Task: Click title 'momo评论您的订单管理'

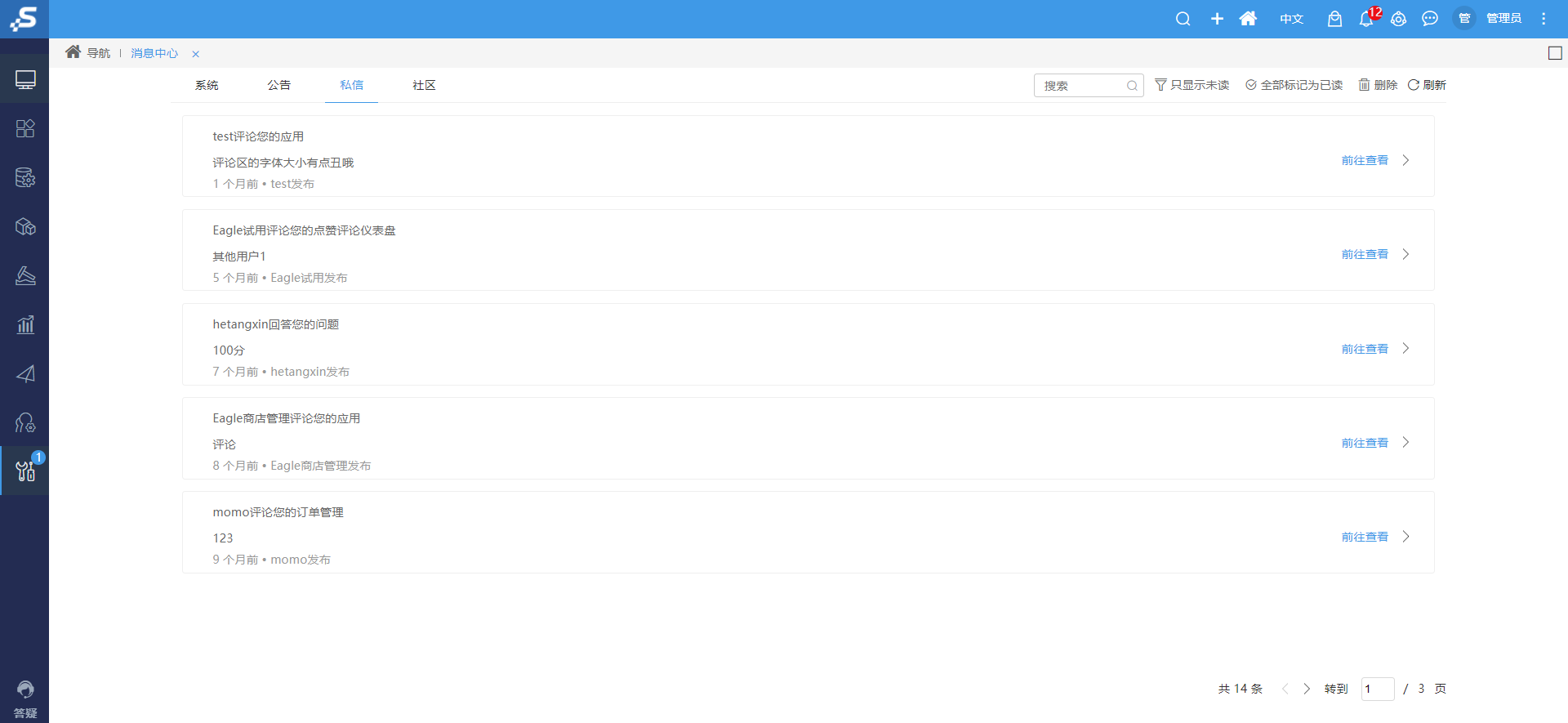Action: (x=278, y=512)
